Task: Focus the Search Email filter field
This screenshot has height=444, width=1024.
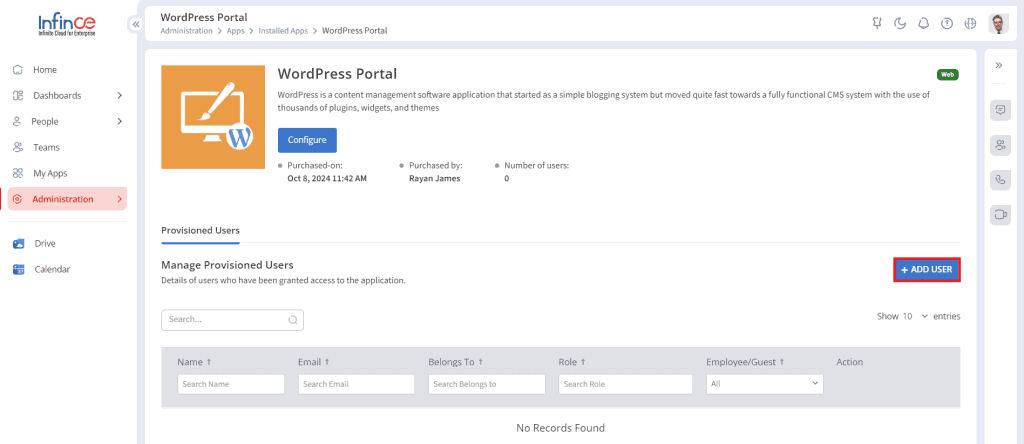Action: (357, 384)
